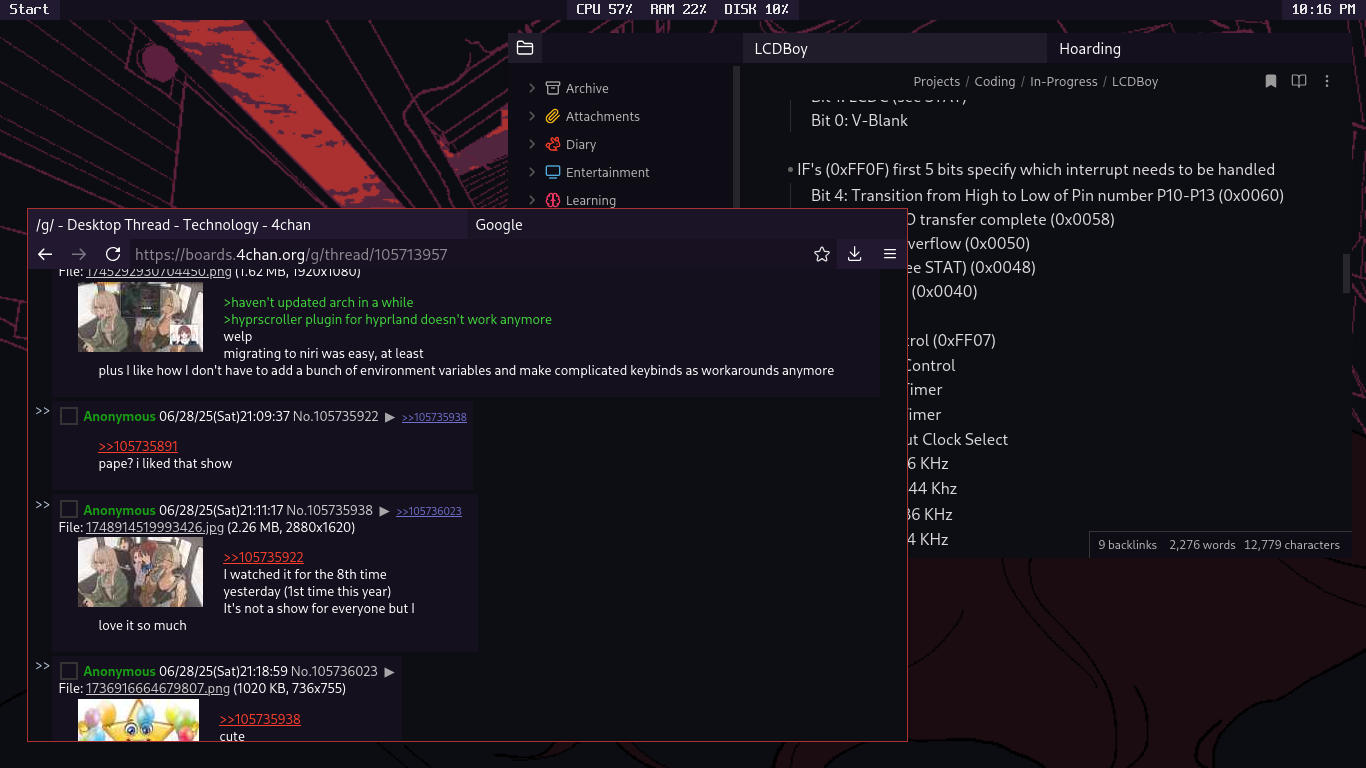Click the DISK 10% indicator in top bar
The width and height of the screenshot is (1366, 768).
coord(756,9)
